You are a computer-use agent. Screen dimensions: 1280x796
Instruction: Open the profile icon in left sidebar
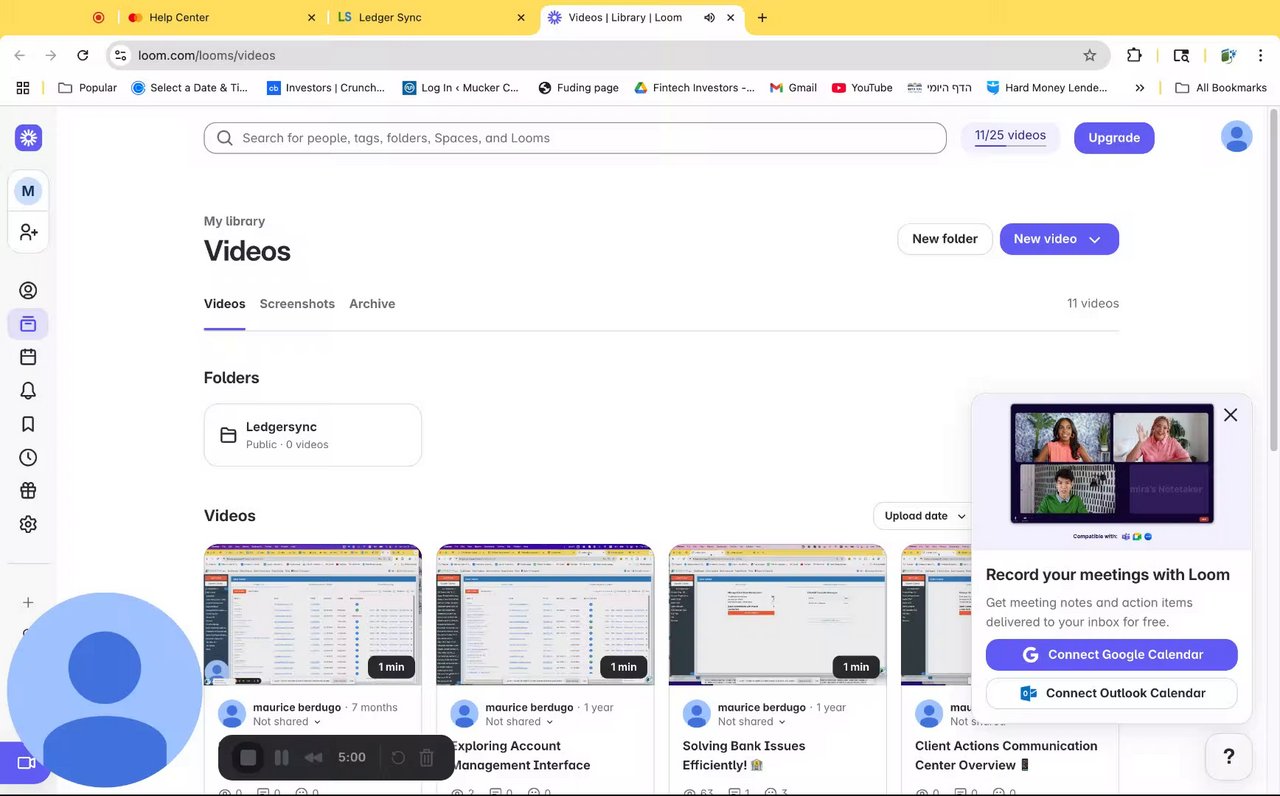pos(28,291)
